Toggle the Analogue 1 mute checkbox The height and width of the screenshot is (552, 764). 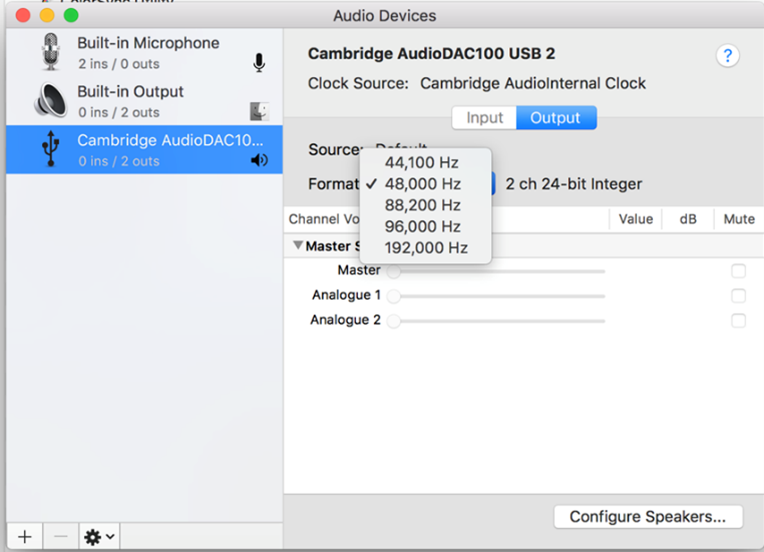click(738, 296)
